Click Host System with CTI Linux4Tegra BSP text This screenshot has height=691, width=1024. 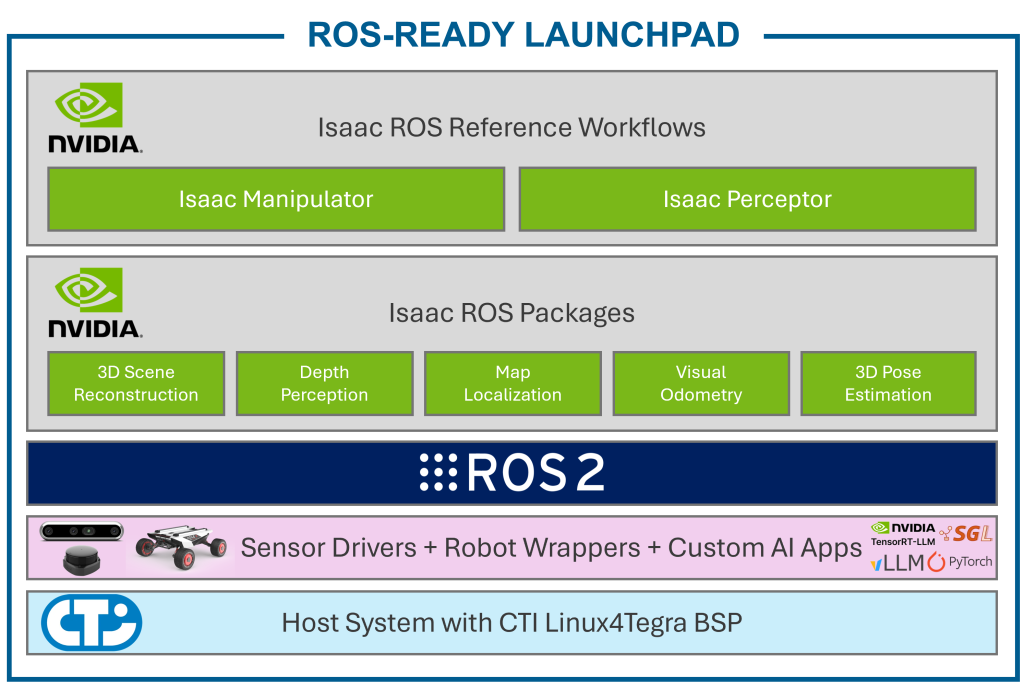pyautogui.click(x=512, y=622)
